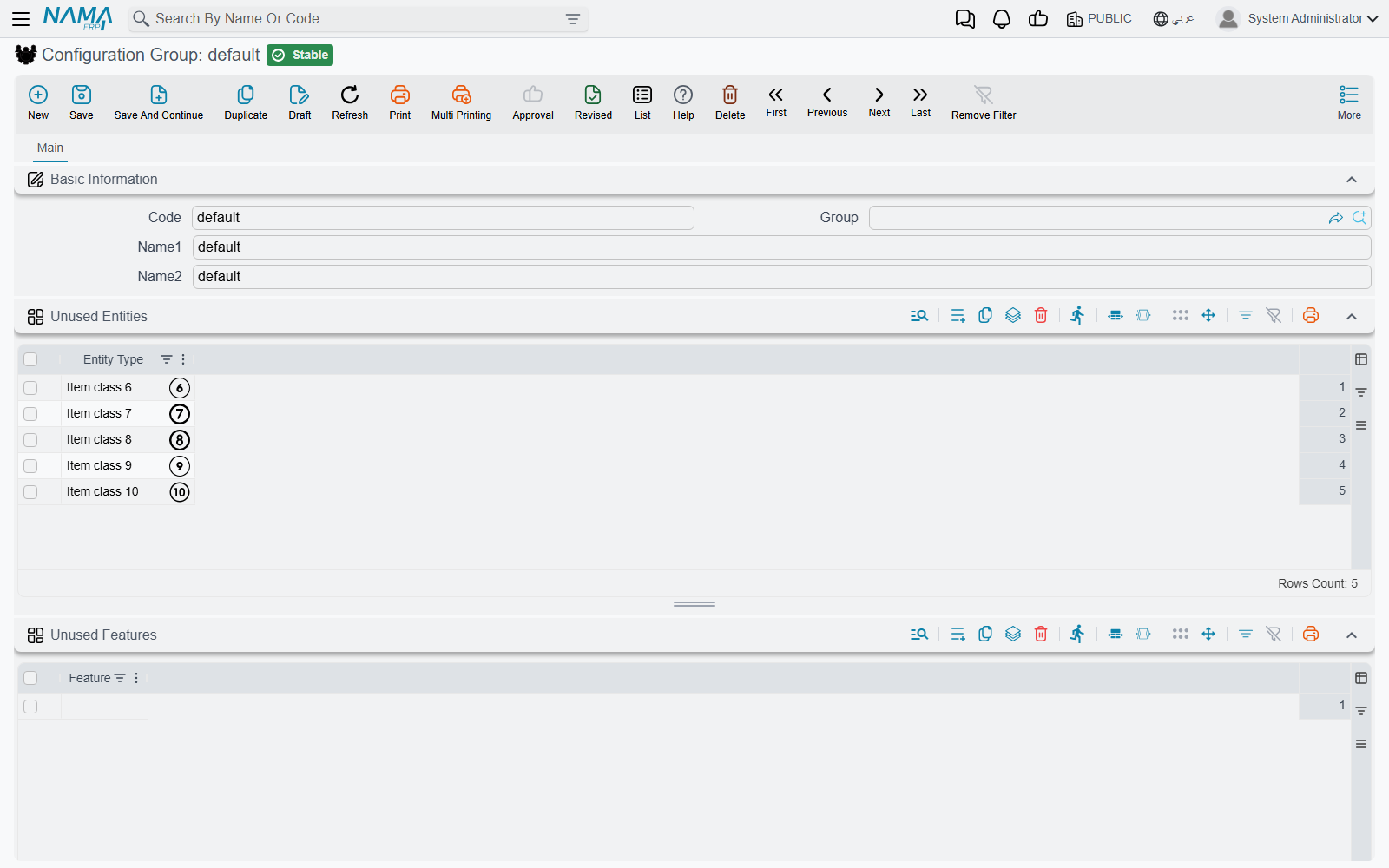Viewport: 1389px width, 868px height.
Task: Open search filter options in search bar
Action: click(573, 19)
